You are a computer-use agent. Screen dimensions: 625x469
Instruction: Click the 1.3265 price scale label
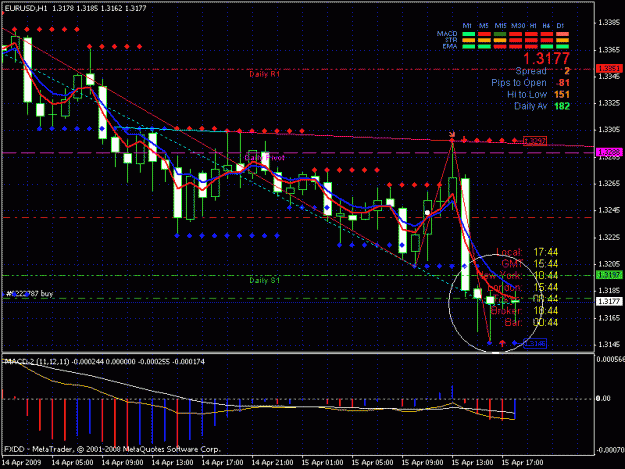[x=609, y=184]
